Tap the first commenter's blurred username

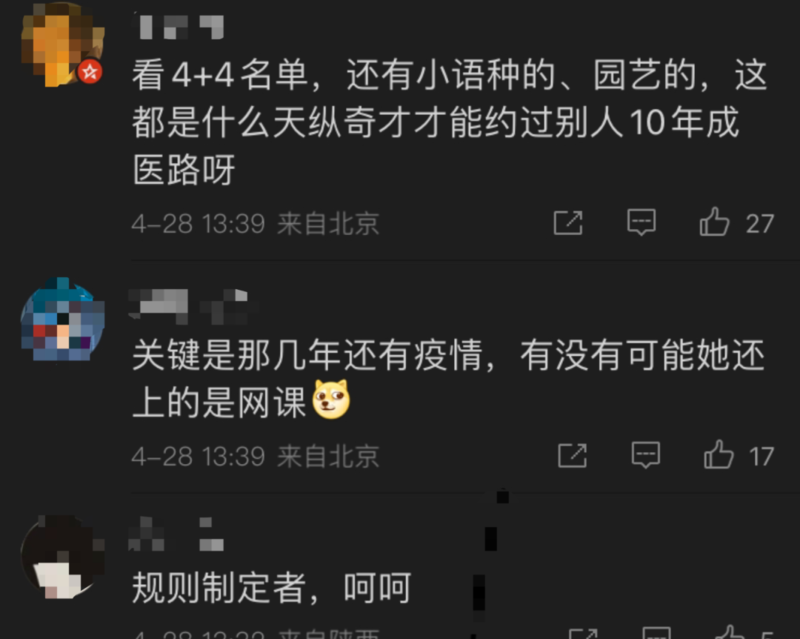click(x=179, y=27)
